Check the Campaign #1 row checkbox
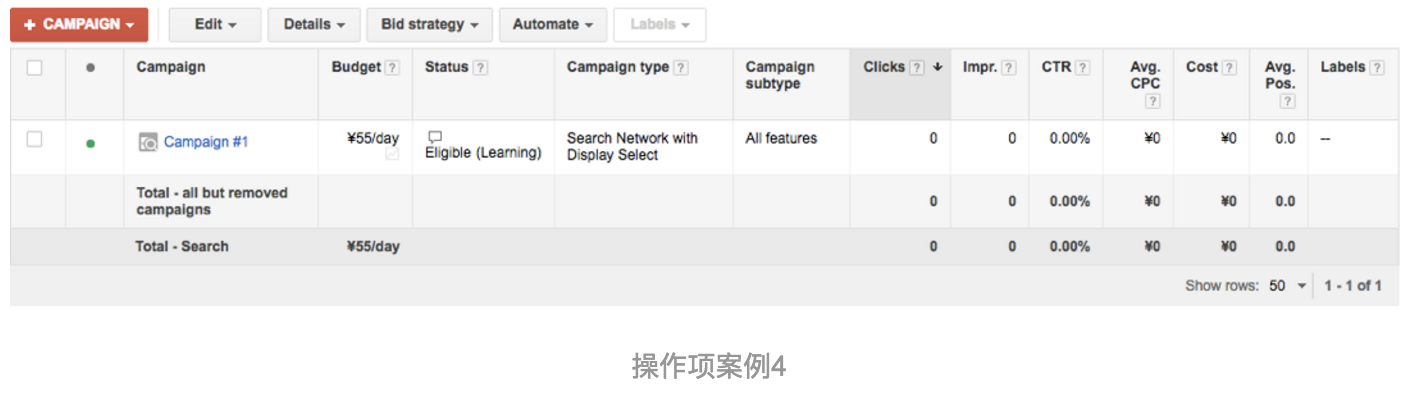Image resolution: width=1416 pixels, height=402 pixels. [35, 140]
